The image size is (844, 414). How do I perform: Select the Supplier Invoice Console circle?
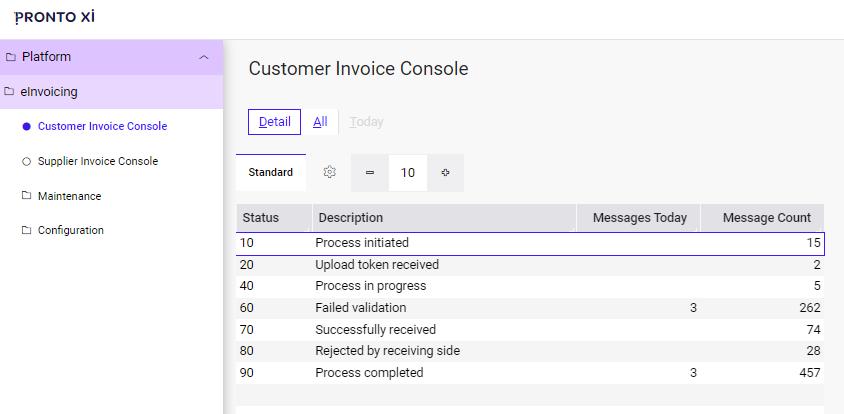tap(27, 161)
